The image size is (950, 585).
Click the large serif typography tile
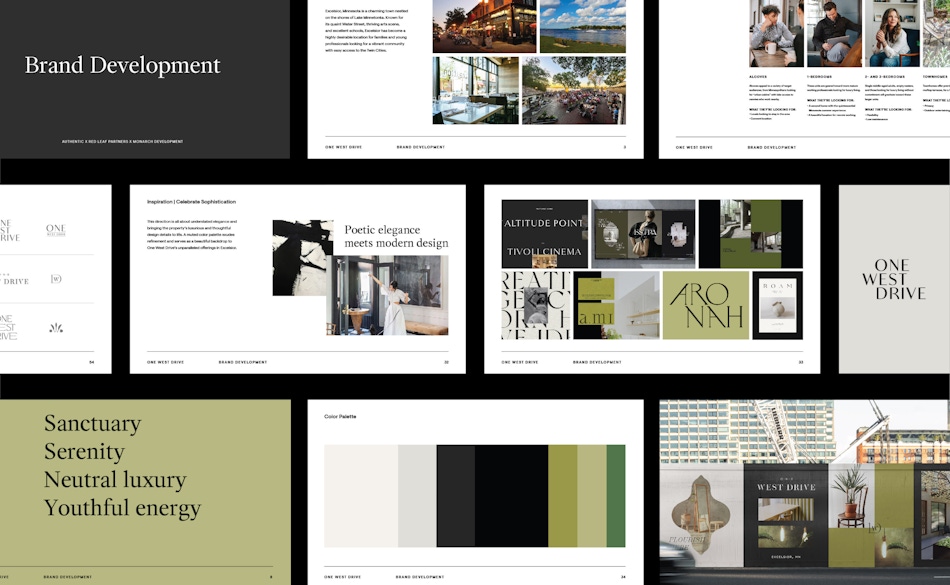(536, 305)
